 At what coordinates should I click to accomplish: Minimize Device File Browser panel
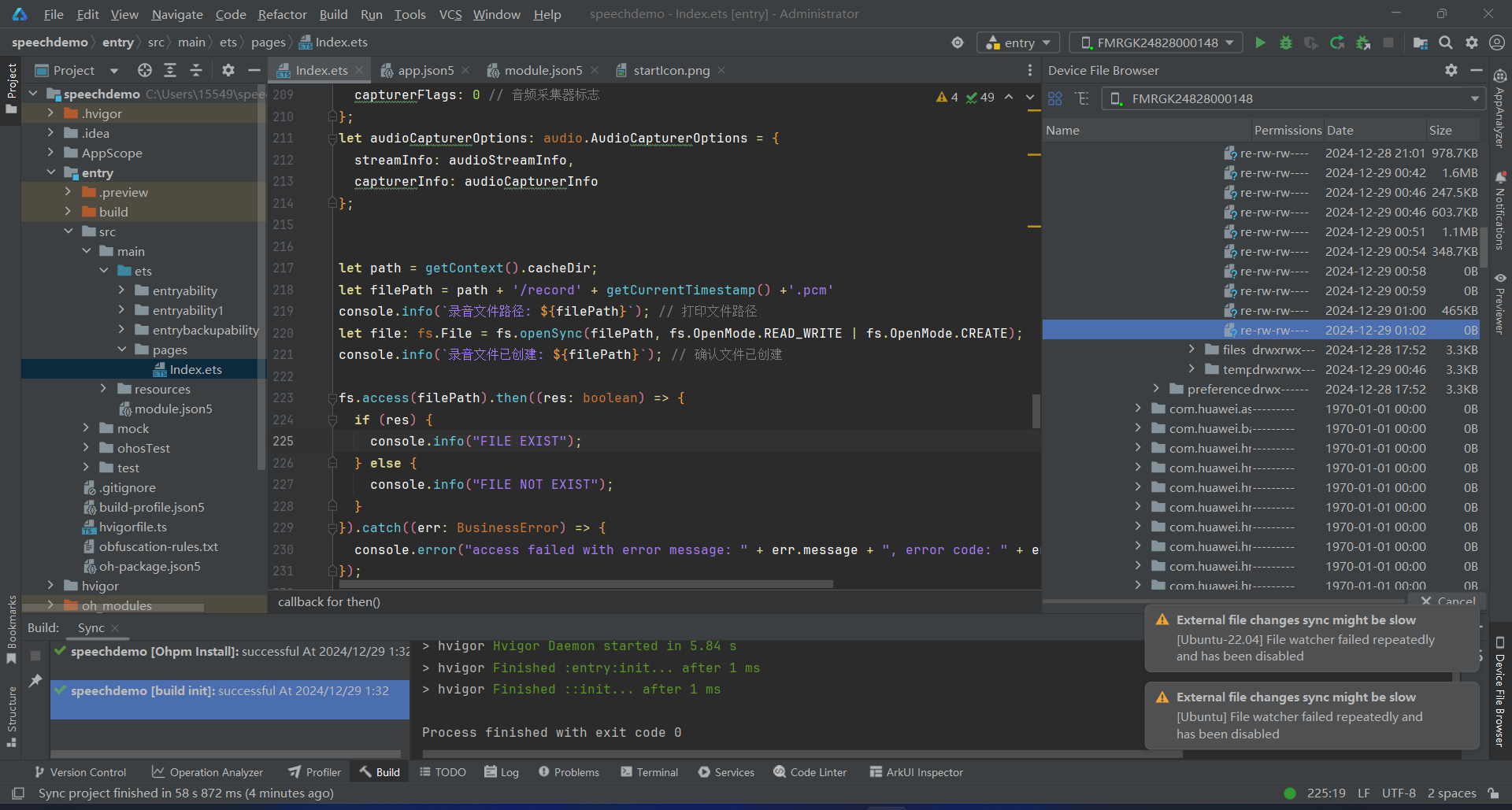[1477, 70]
